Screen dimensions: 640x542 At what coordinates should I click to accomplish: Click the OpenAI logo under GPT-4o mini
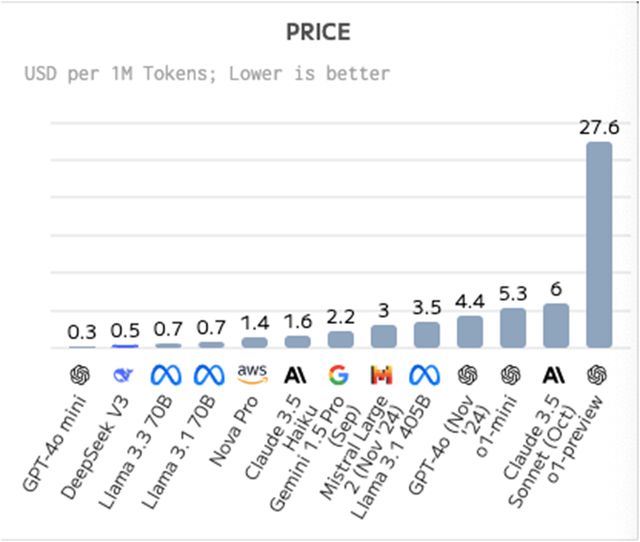click(x=82, y=374)
